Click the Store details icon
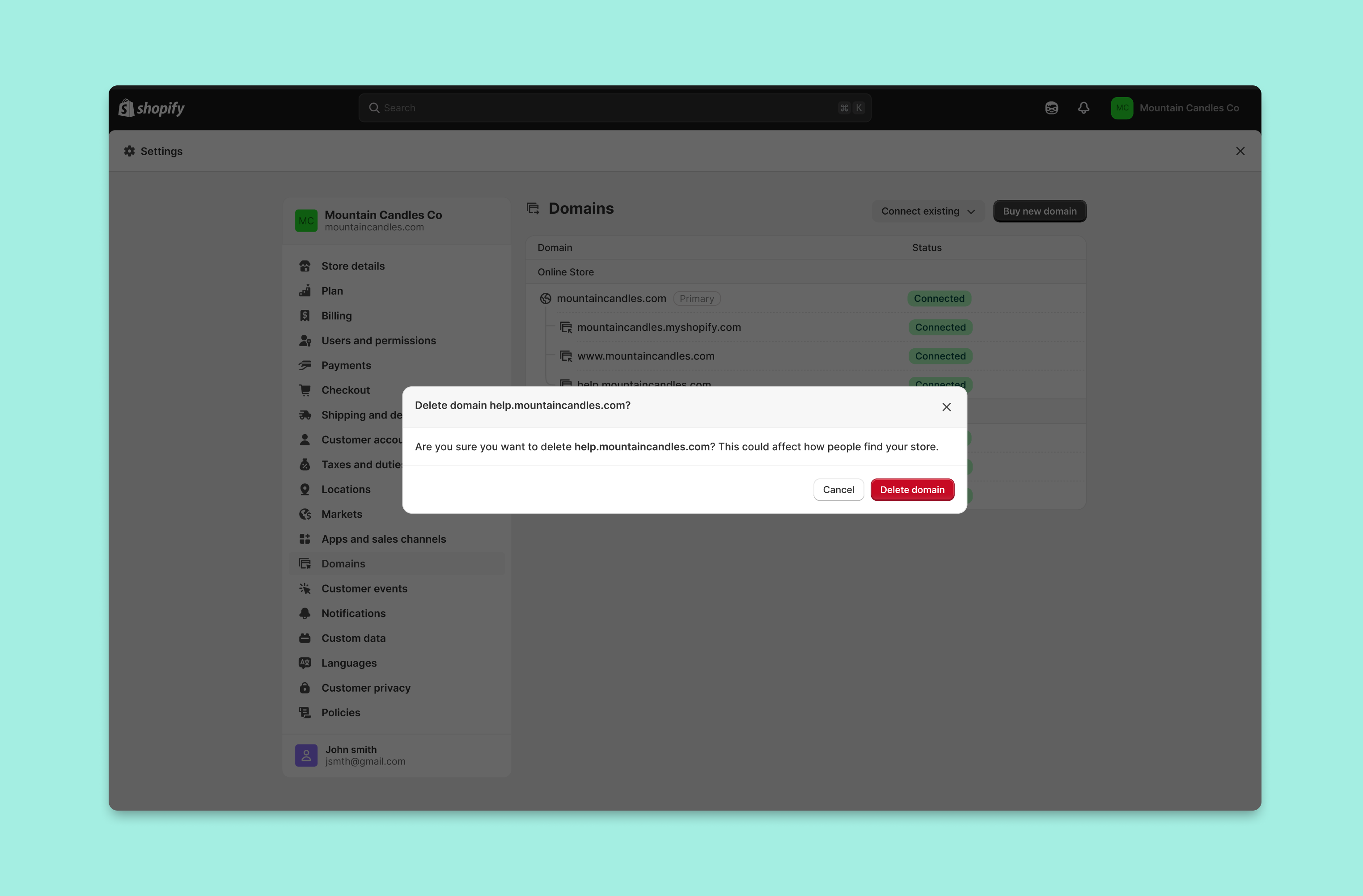Image resolution: width=1363 pixels, height=896 pixels. 305,266
